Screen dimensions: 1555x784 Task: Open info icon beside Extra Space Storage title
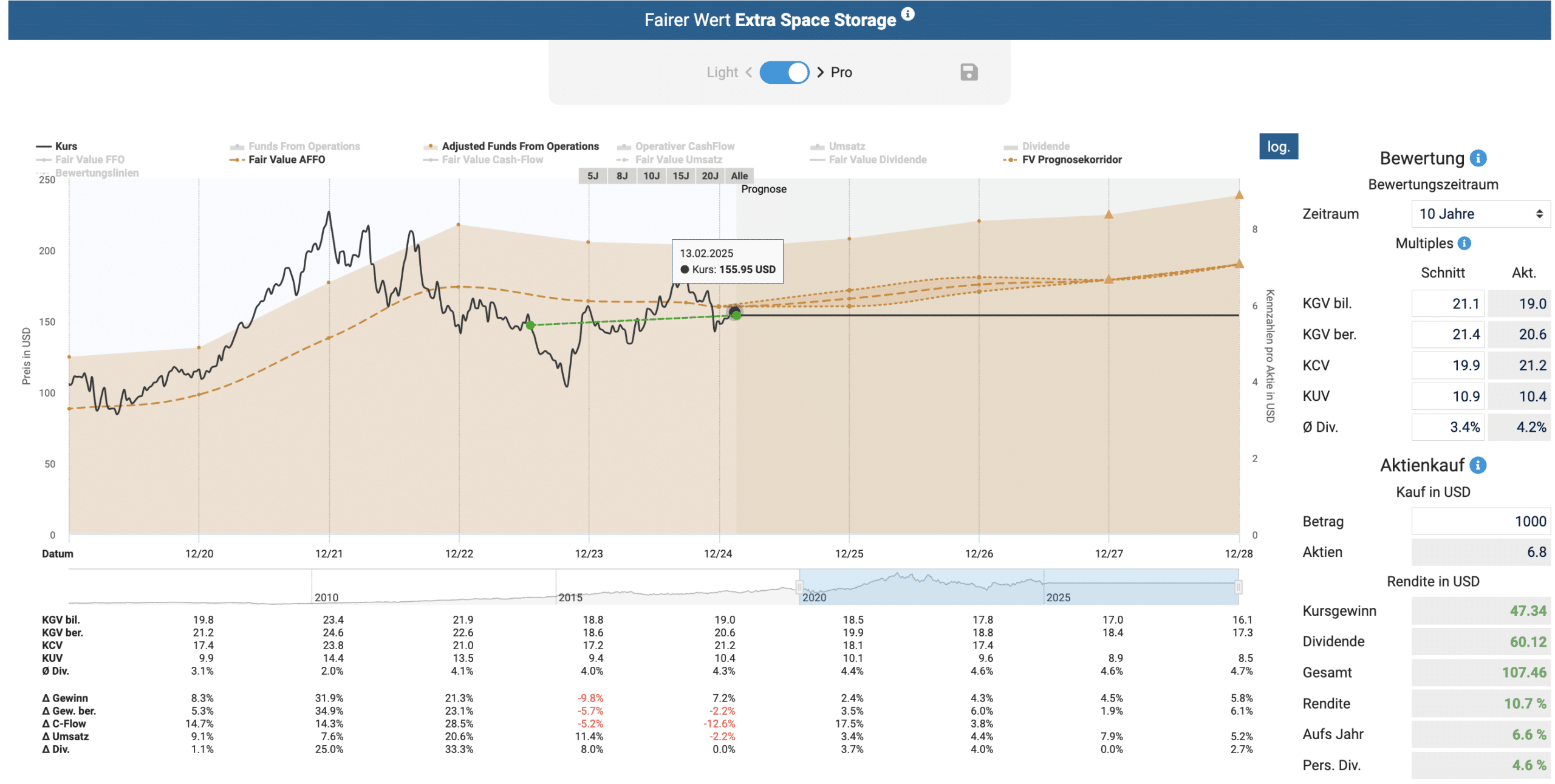pyautogui.click(x=907, y=13)
